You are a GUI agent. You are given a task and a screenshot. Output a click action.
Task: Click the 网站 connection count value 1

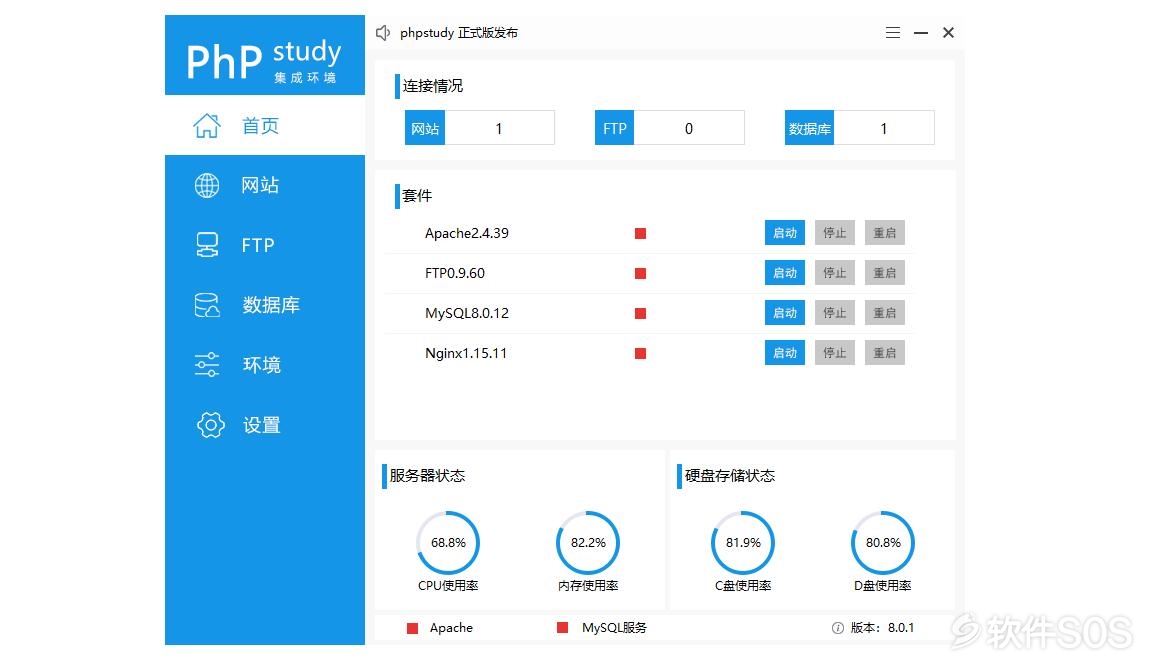499,128
